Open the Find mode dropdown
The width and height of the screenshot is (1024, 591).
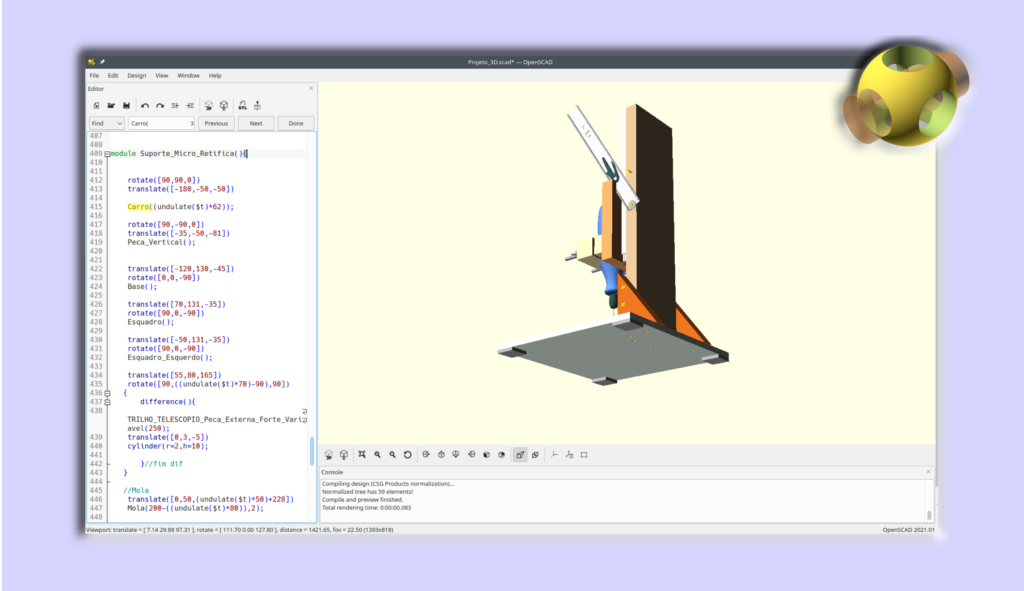(106, 123)
